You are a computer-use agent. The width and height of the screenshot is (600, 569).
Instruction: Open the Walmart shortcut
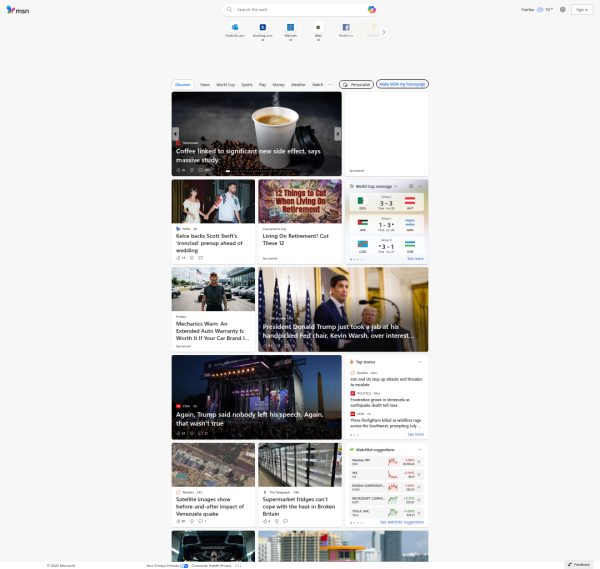(x=290, y=31)
